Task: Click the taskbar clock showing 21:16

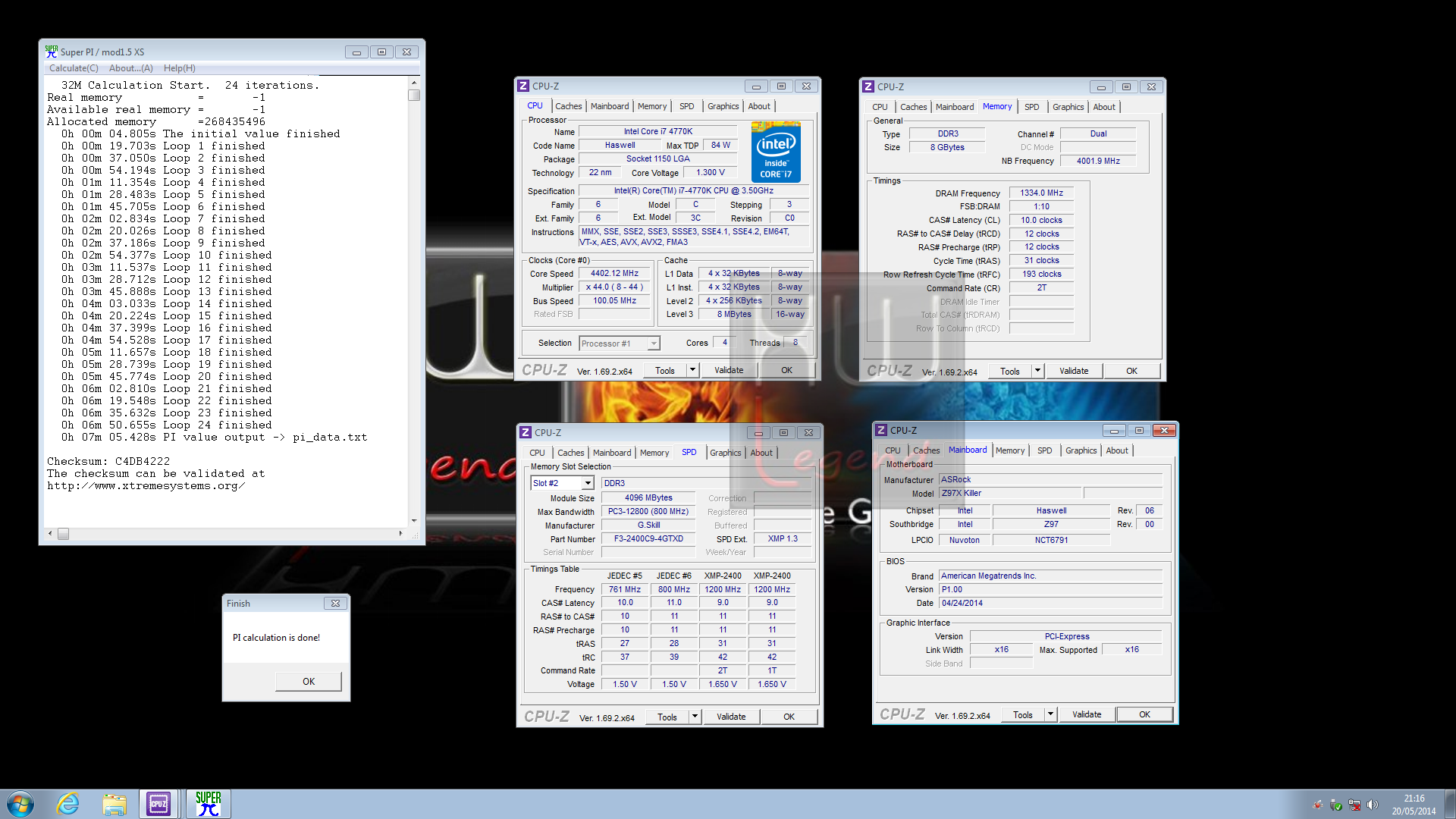Action: click(1414, 805)
